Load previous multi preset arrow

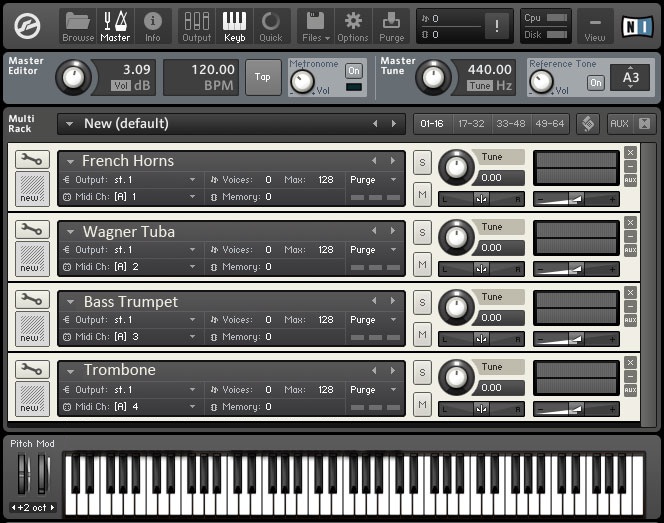(x=375, y=124)
